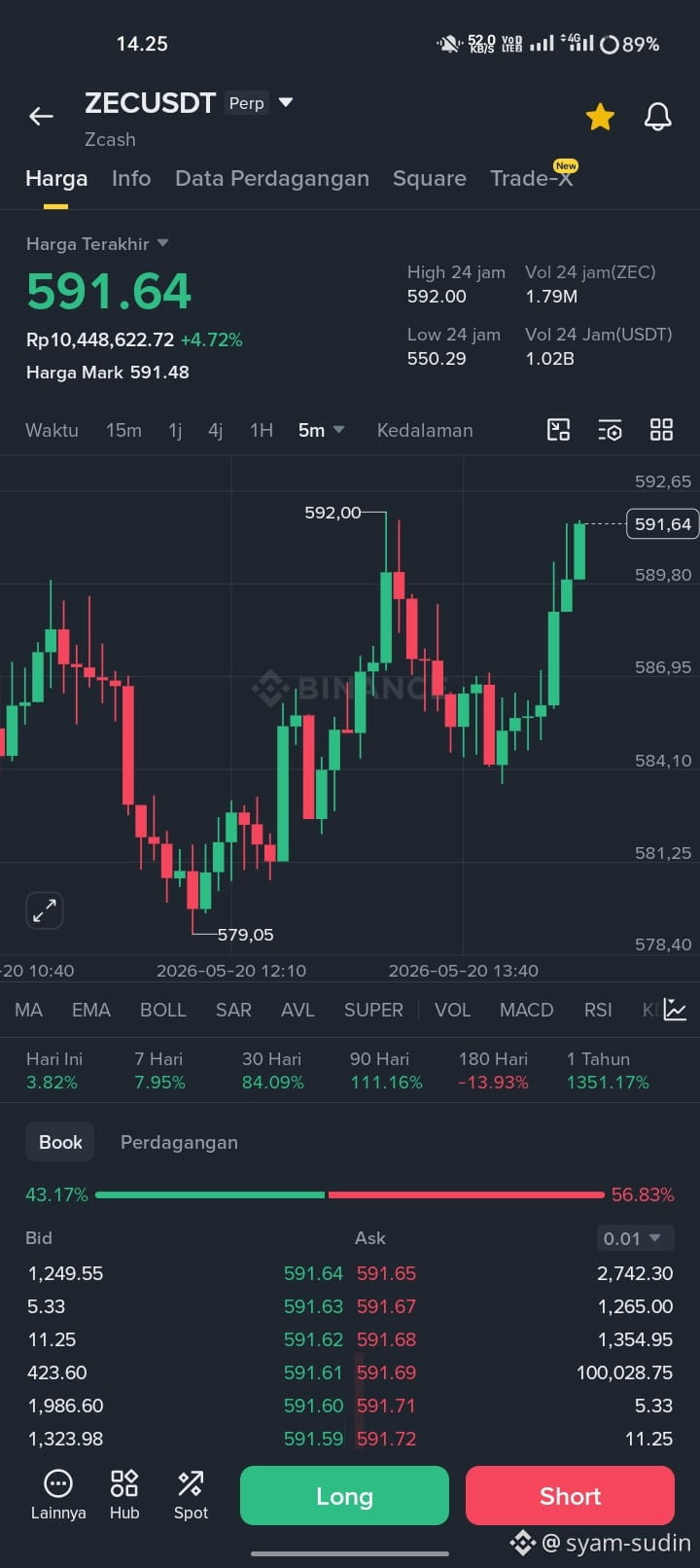Tap bid price 591.61
This screenshot has width=700, height=1568.
[313, 1372]
